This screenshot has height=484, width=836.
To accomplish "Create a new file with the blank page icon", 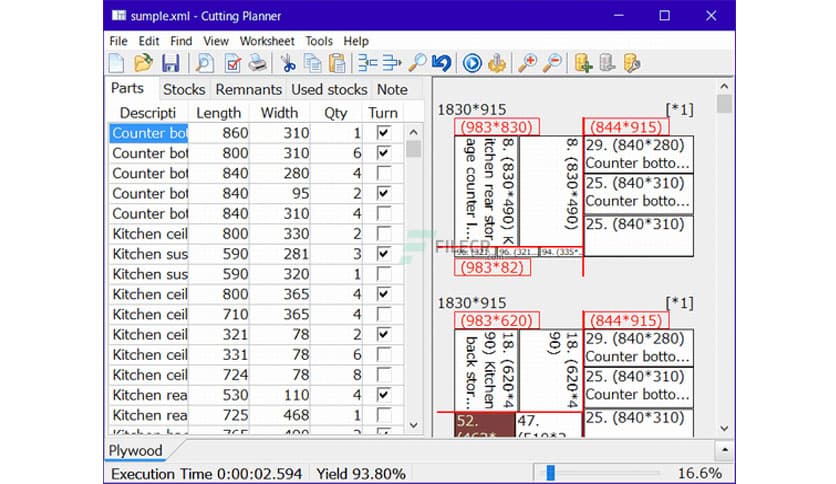I will 116,63.
